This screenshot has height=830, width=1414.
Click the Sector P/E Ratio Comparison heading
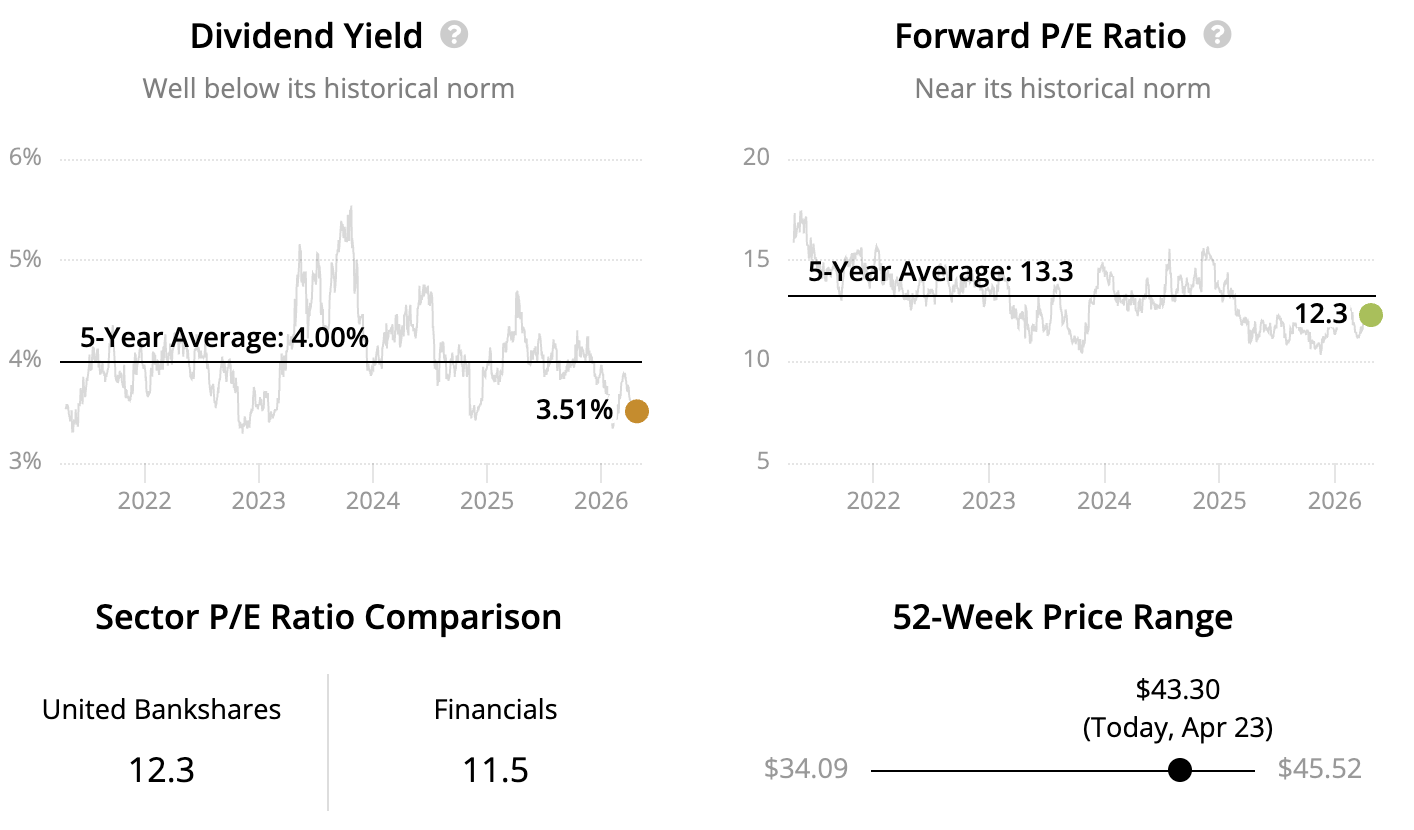pos(328,617)
